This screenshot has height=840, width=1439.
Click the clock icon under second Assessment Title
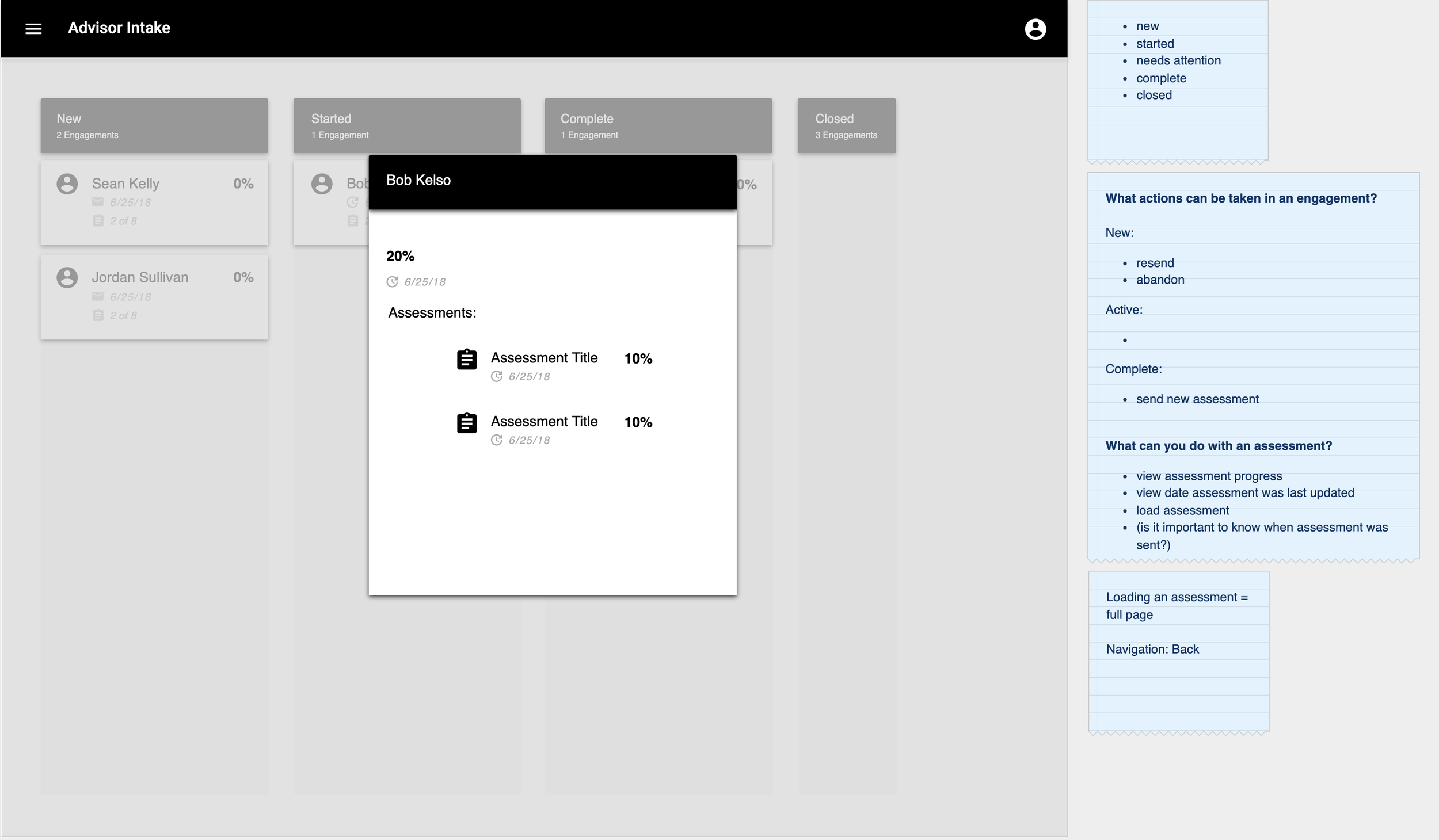click(497, 440)
